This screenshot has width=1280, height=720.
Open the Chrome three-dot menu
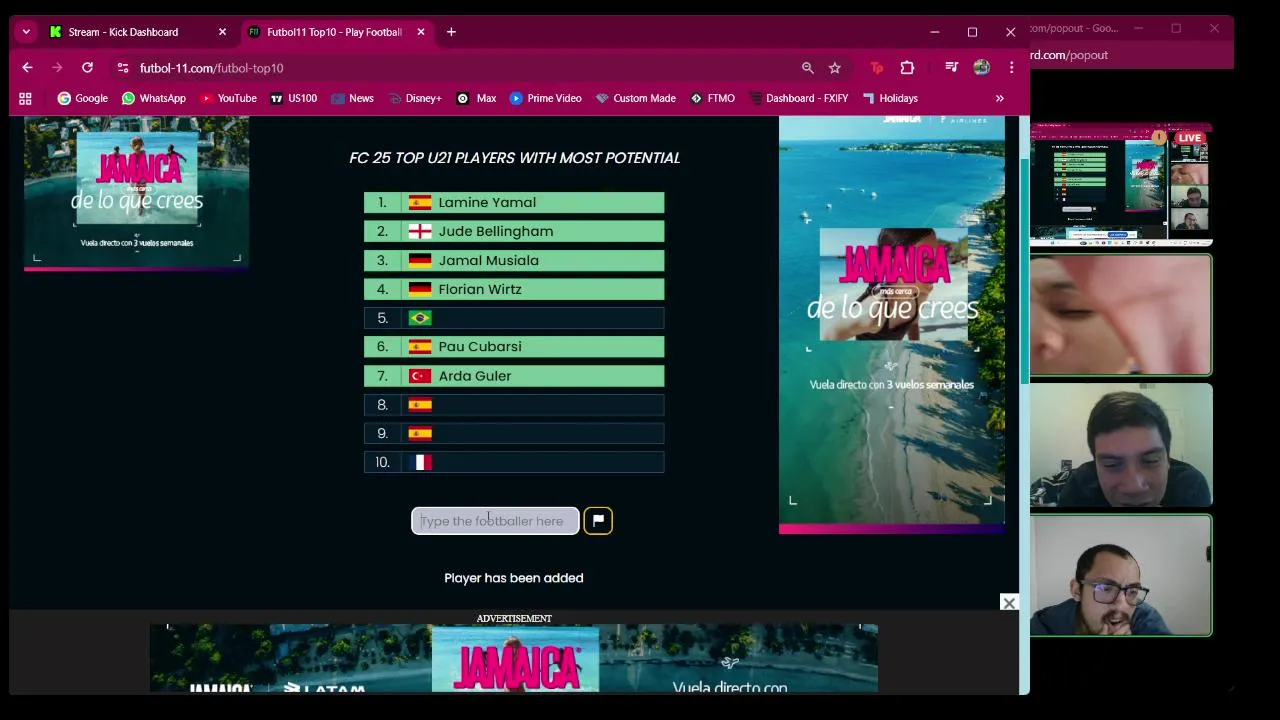1011,68
